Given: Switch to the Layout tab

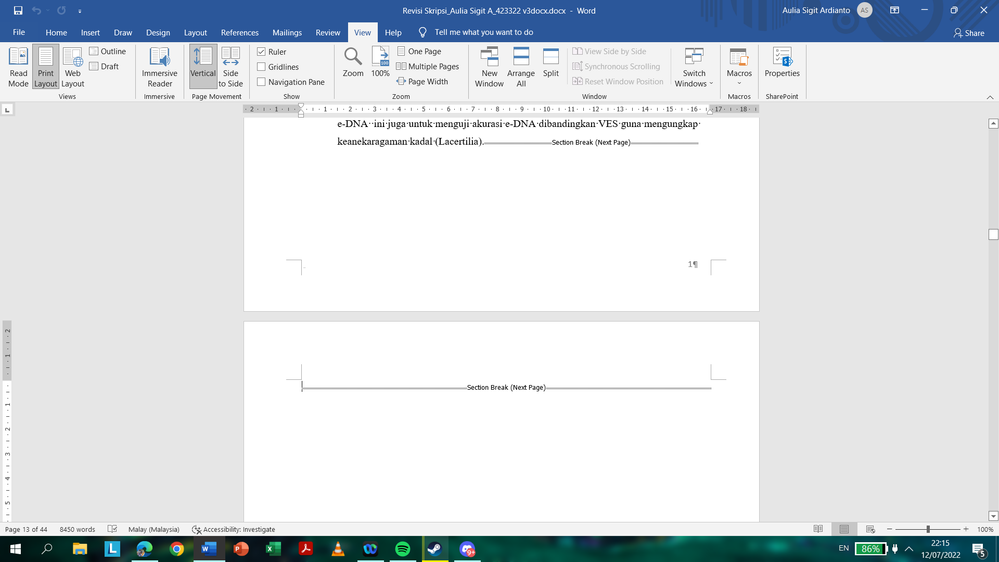Looking at the screenshot, I should (x=196, y=32).
